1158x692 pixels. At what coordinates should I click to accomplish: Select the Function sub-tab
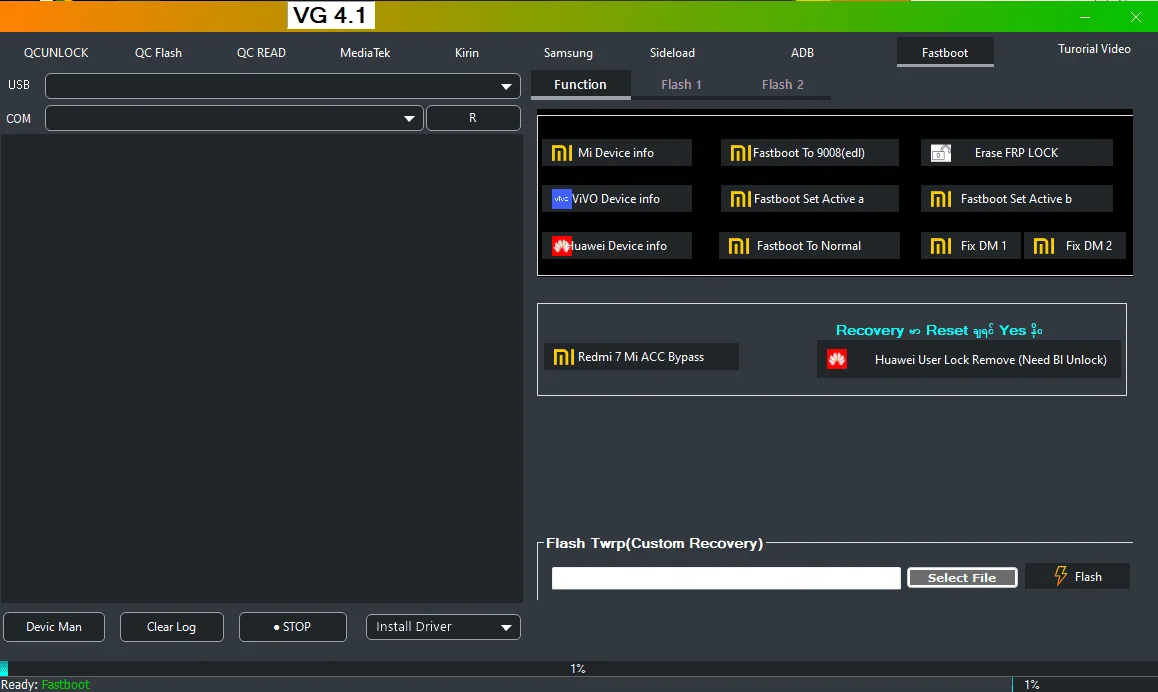tap(580, 84)
